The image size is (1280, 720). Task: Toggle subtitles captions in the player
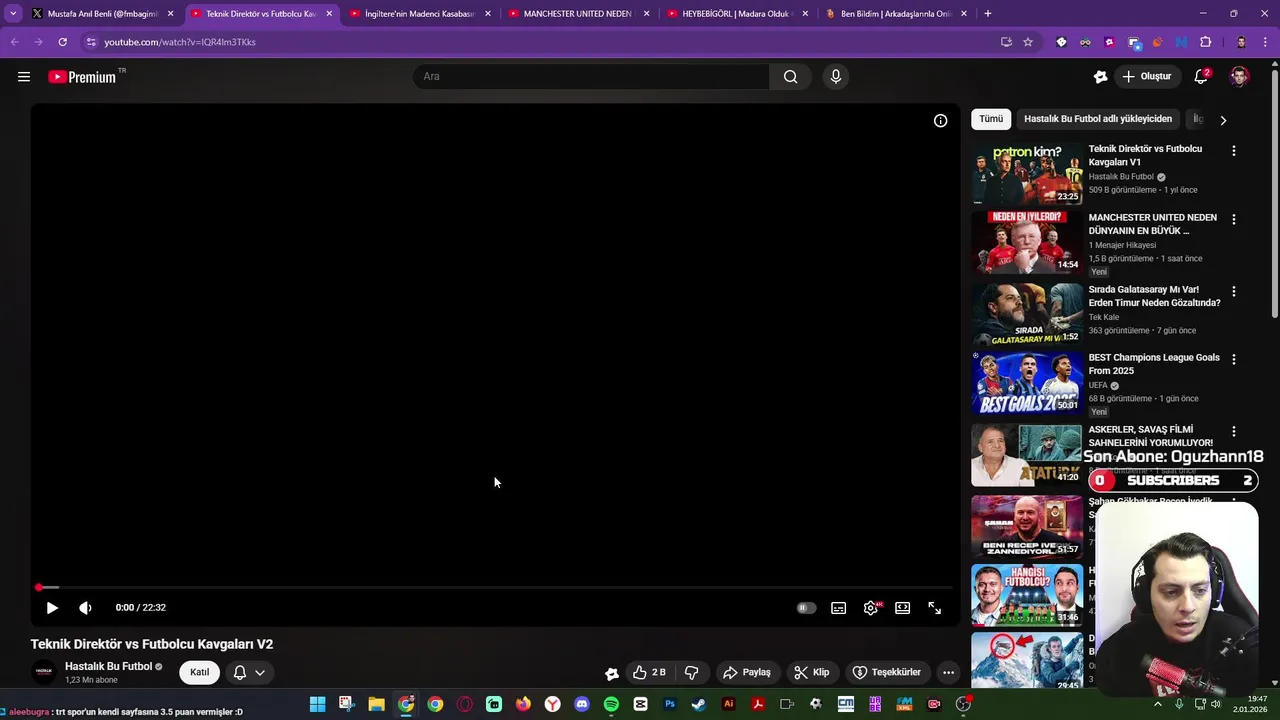click(838, 608)
